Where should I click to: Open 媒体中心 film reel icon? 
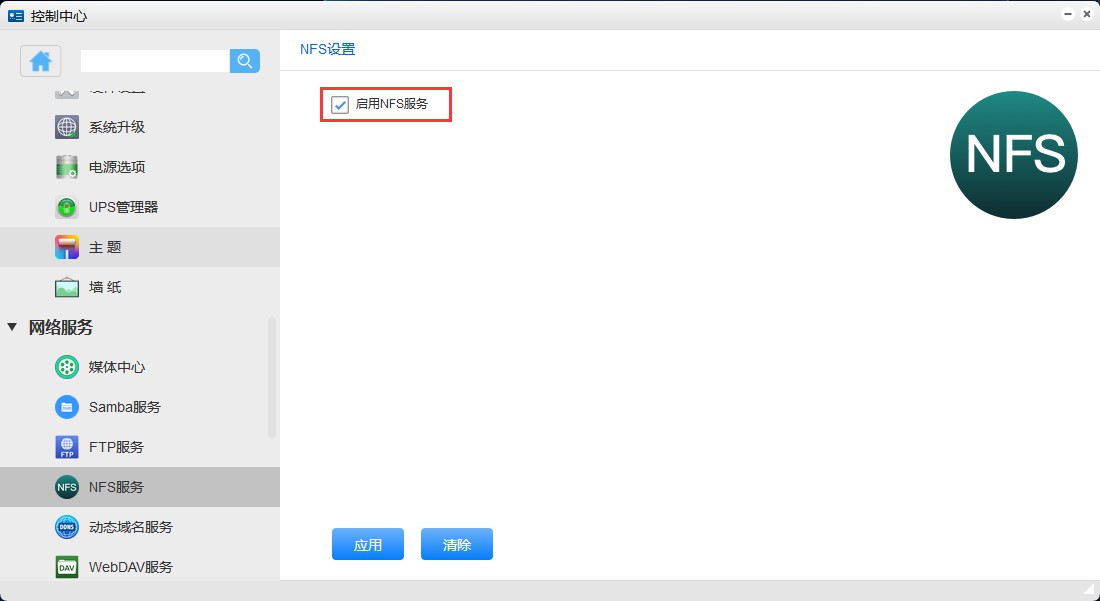(67, 367)
